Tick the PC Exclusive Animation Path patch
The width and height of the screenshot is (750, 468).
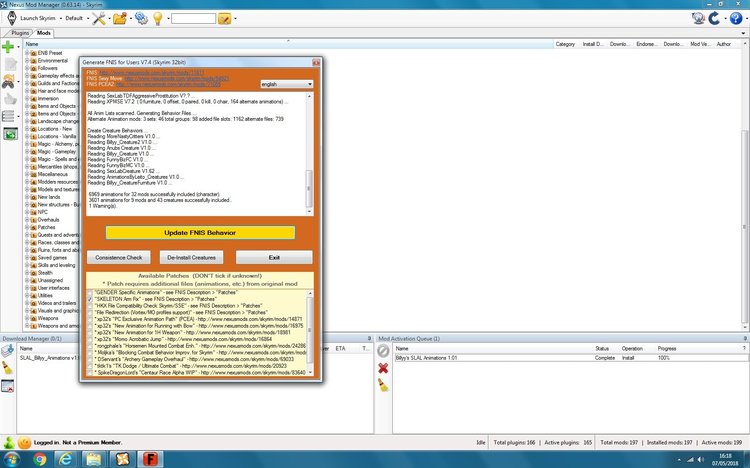click(89, 319)
